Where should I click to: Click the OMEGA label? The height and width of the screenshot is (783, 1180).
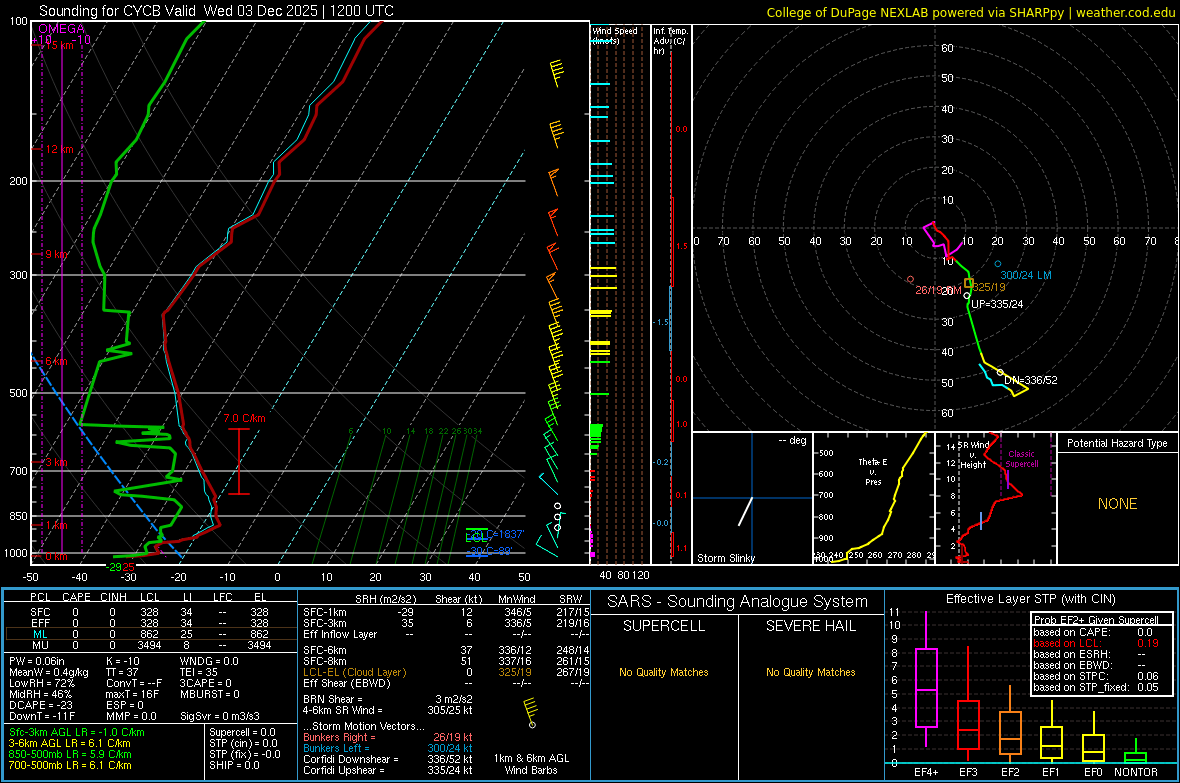click(x=62, y=29)
